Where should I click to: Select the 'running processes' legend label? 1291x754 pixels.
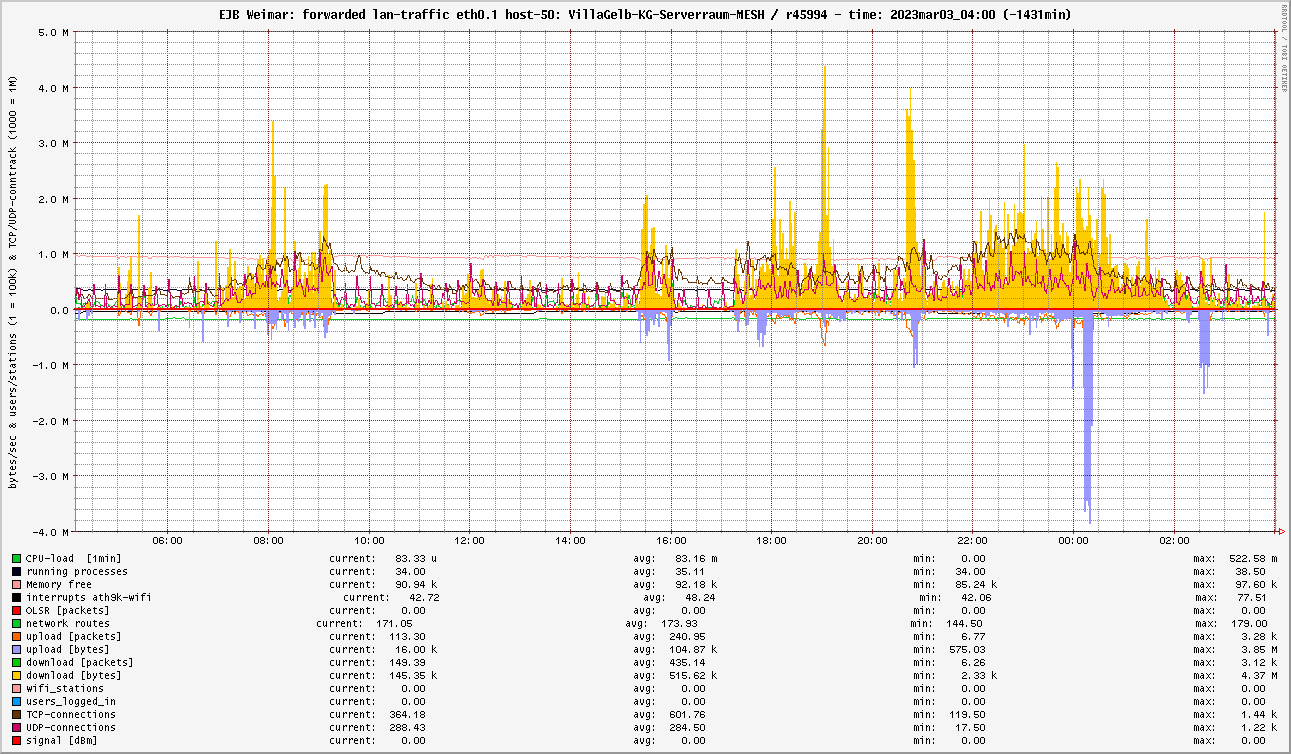77,571
